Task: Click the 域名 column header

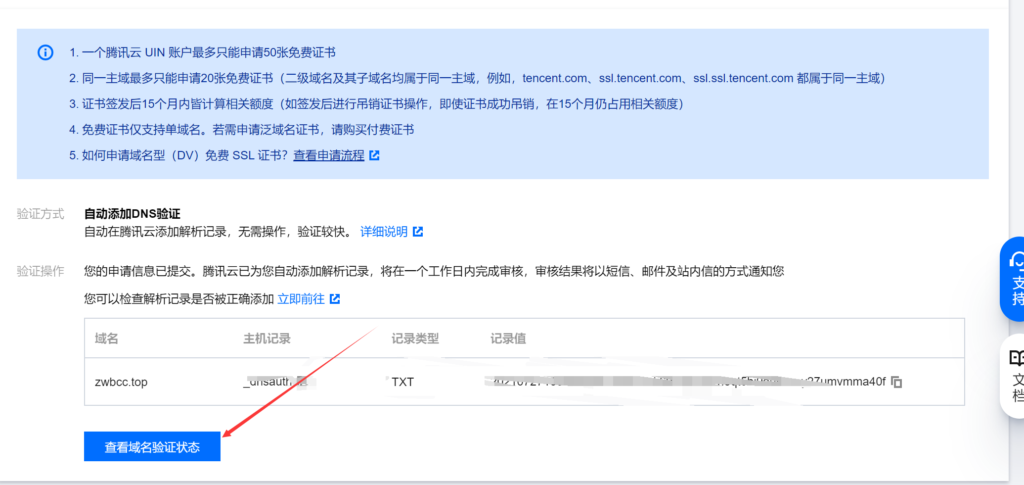Action: pyautogui.click(x=106, y=338)
